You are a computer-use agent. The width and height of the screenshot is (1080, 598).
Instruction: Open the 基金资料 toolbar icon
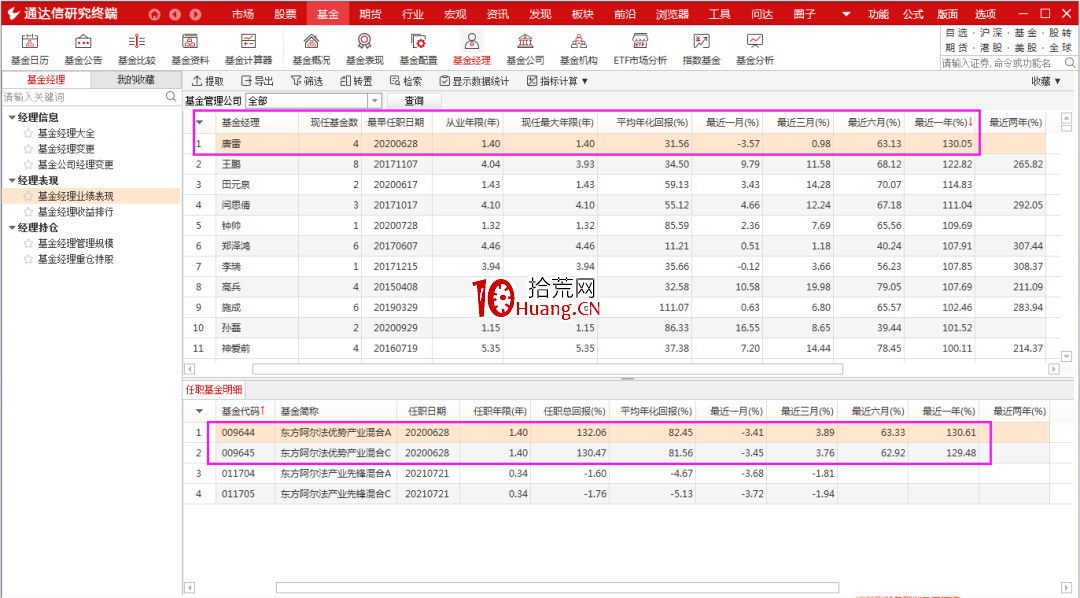point(189,49)
